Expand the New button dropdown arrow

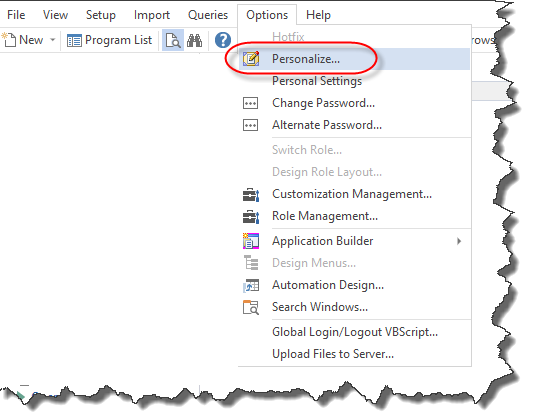pos(52,40)
